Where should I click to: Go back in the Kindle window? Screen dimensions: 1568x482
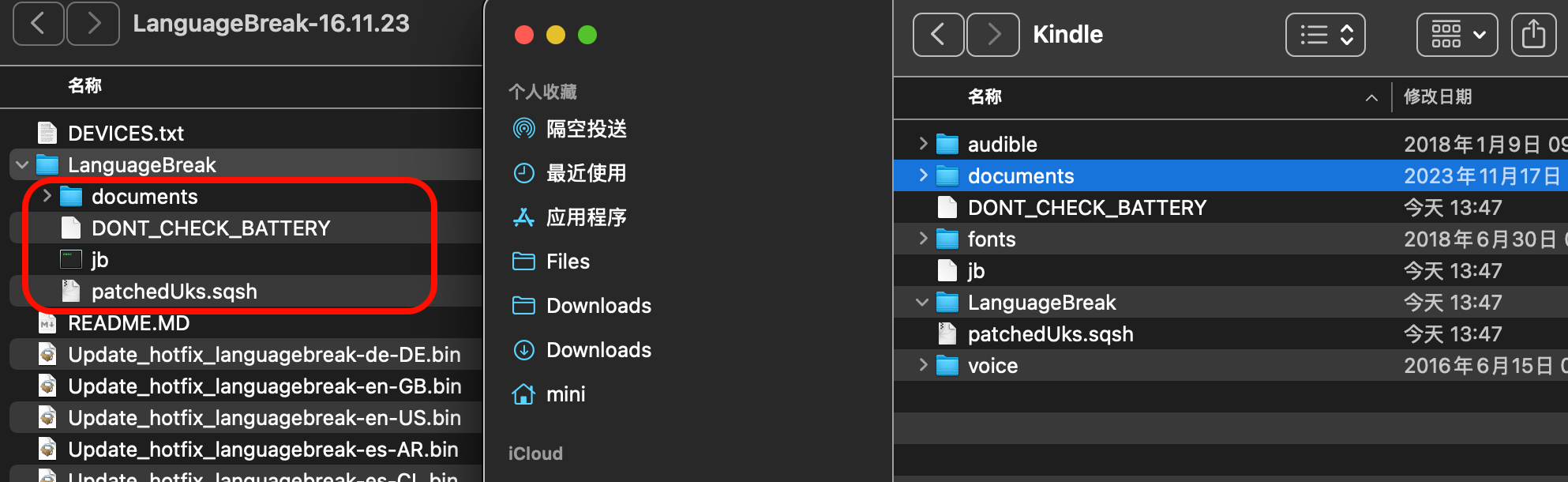coord(938,35)
